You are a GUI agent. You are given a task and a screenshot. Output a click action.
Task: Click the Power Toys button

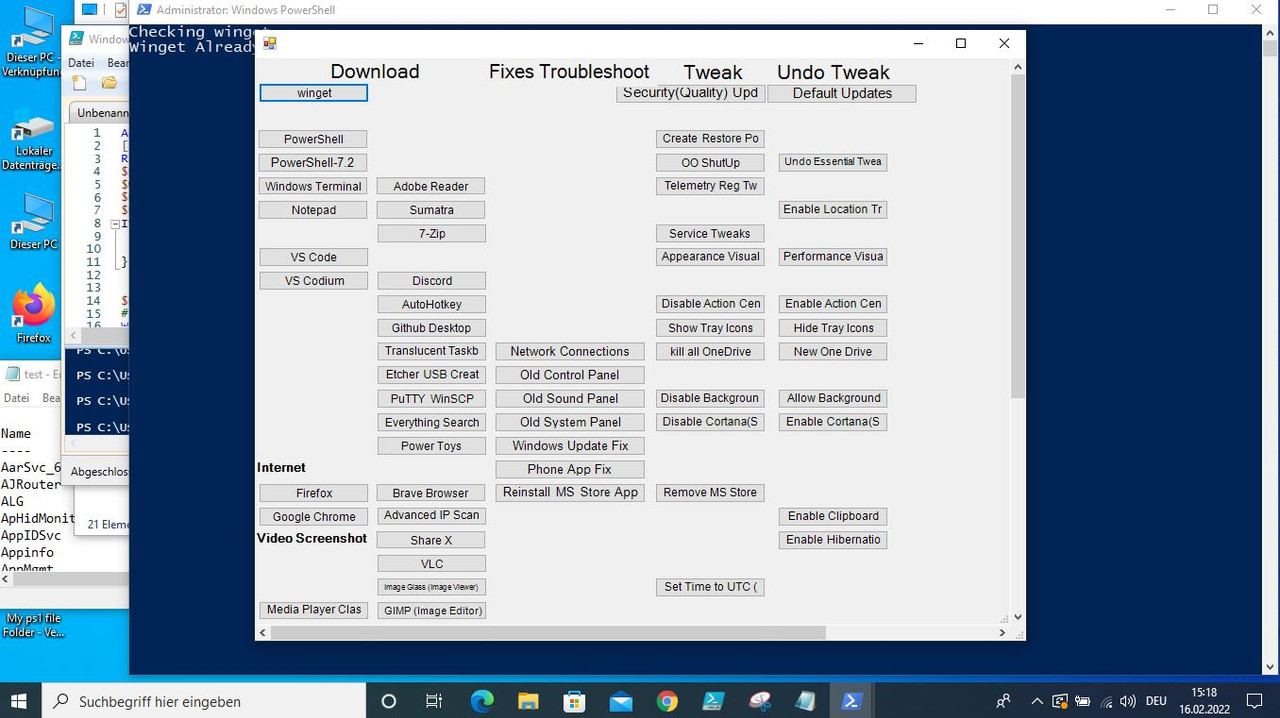point(431,446)
